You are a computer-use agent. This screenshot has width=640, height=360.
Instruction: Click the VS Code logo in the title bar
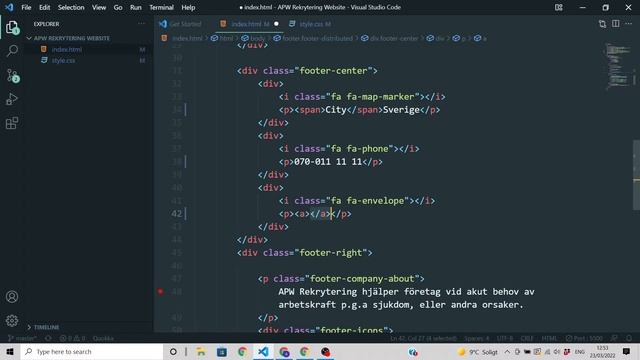(9, 7)
